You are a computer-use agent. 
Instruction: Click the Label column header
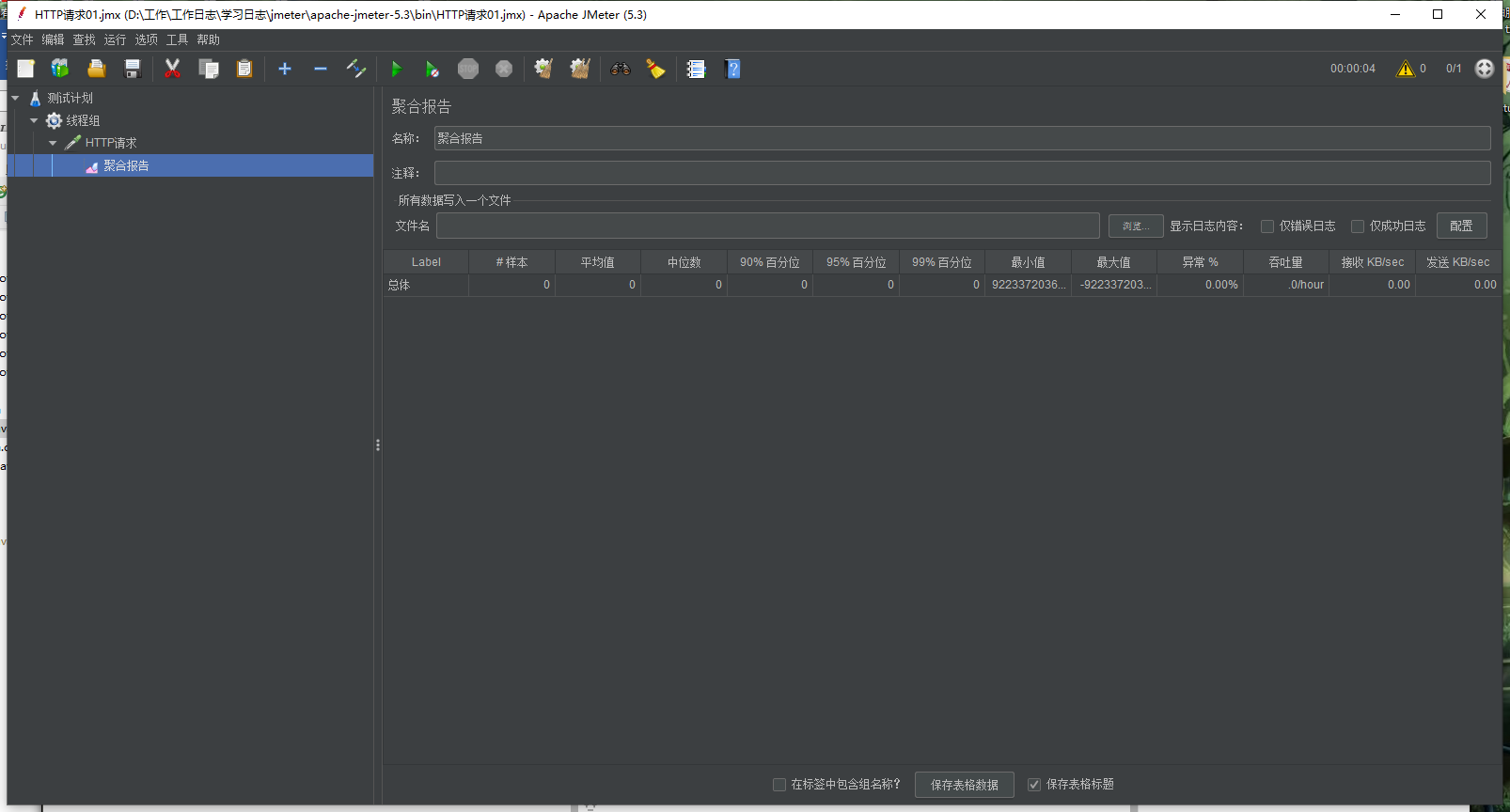pos(426,262)
